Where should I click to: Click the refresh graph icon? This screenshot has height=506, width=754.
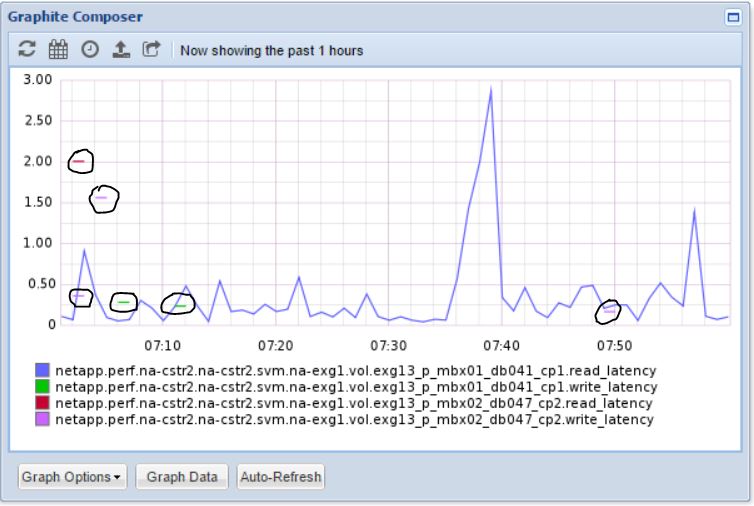pos(27,50)
